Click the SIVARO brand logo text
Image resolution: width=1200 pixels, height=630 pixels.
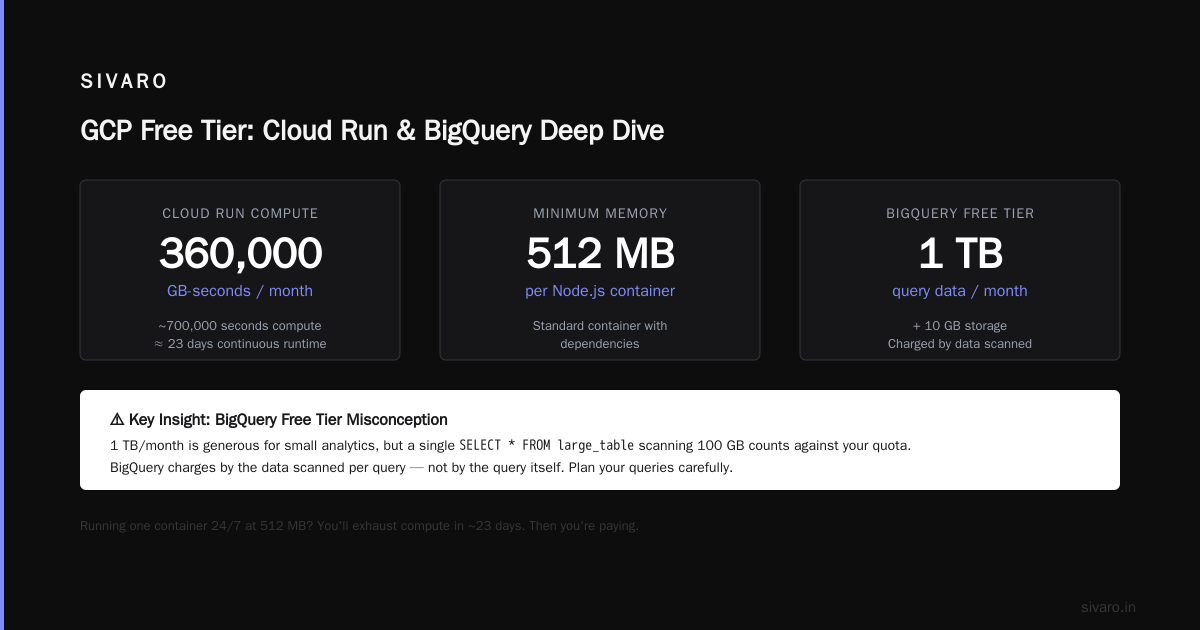(x=124, y=82)
